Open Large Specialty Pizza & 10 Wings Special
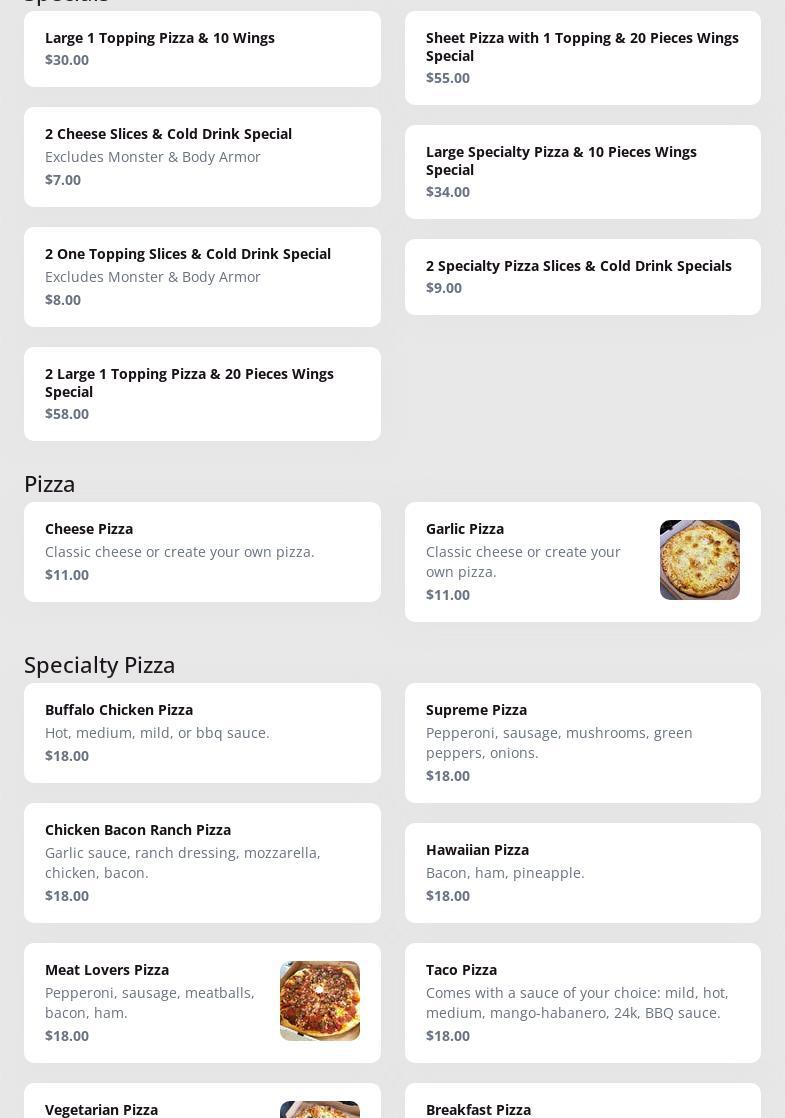Viewport: 785px width, 1118px height. pyautogui.click(x=583, y=172)
